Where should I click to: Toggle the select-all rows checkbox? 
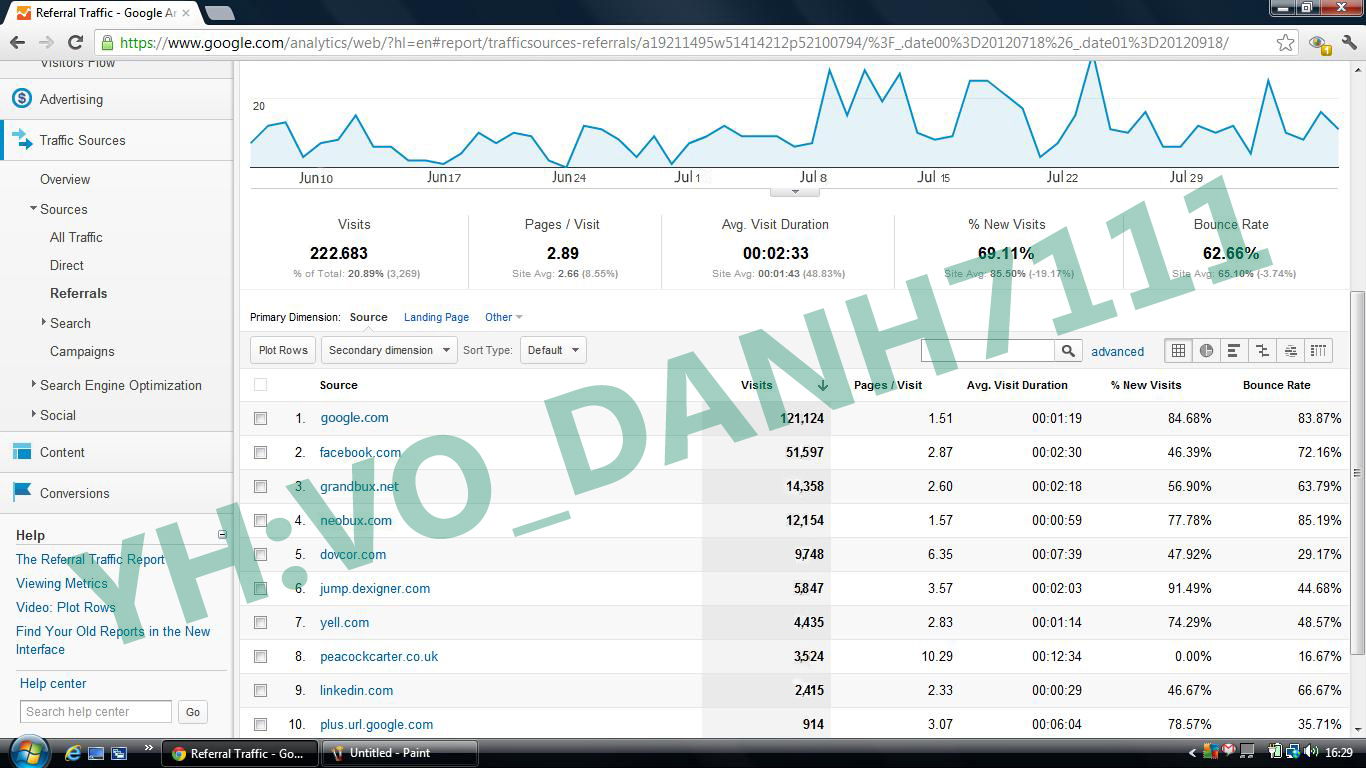[x=260, y=385]
